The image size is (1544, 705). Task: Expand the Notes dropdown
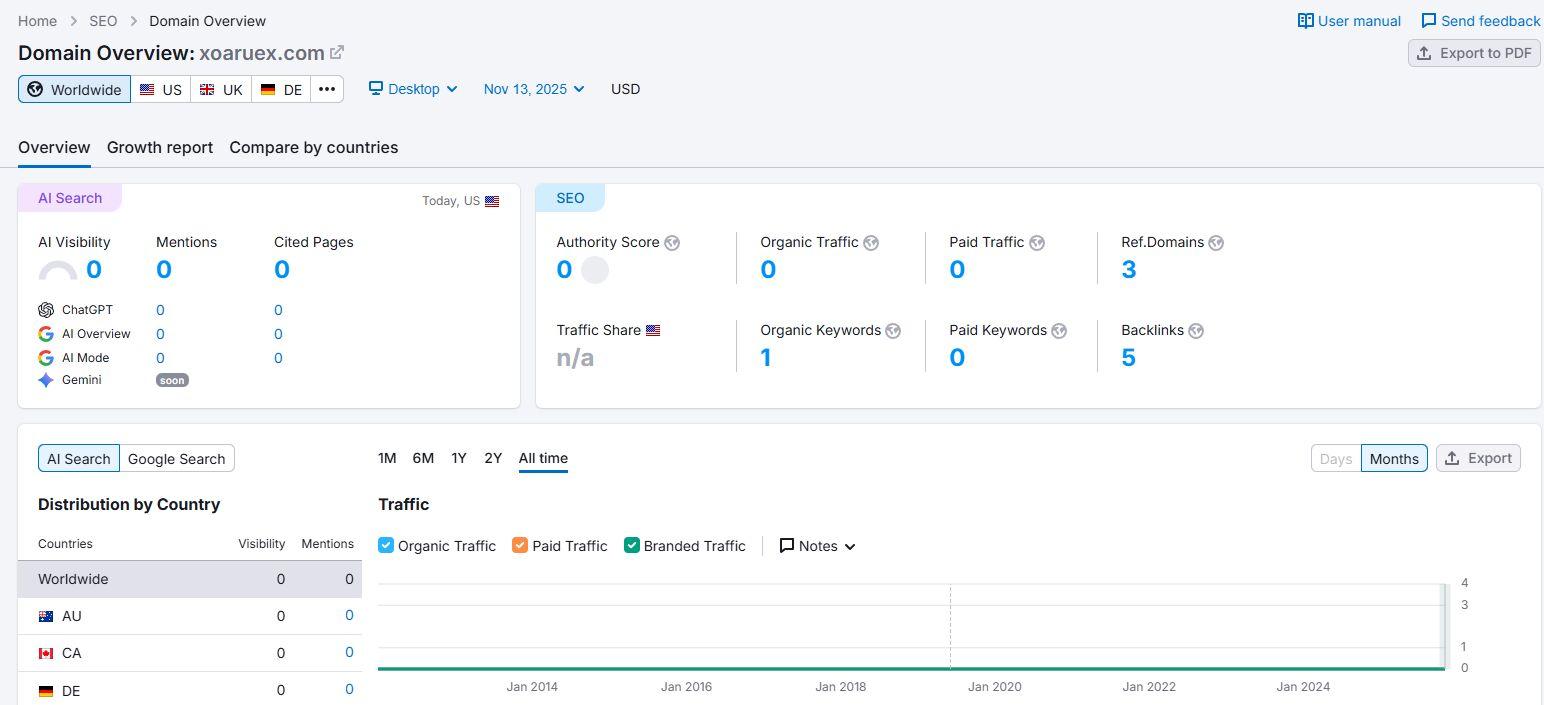[x=818, y=546]
